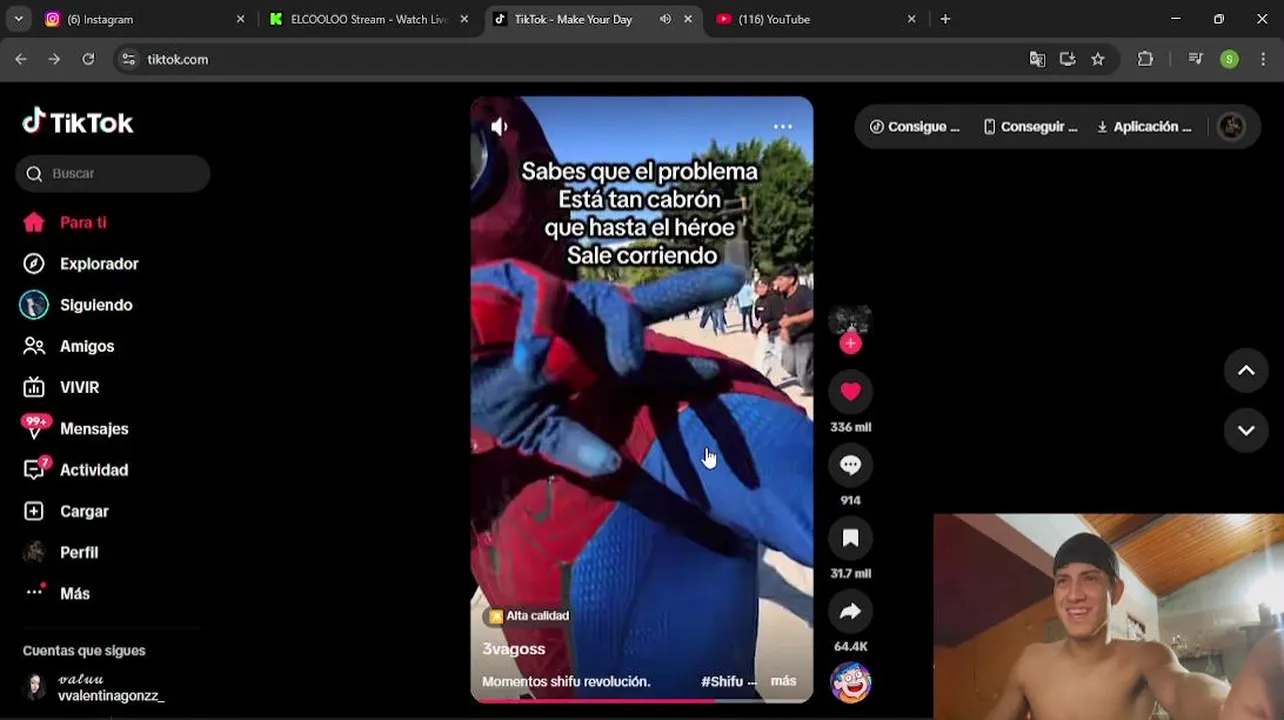Open the browser extensions puzzle icon
The height and width of the screenshot is (720, 1284).
(x=1146, y=59)
